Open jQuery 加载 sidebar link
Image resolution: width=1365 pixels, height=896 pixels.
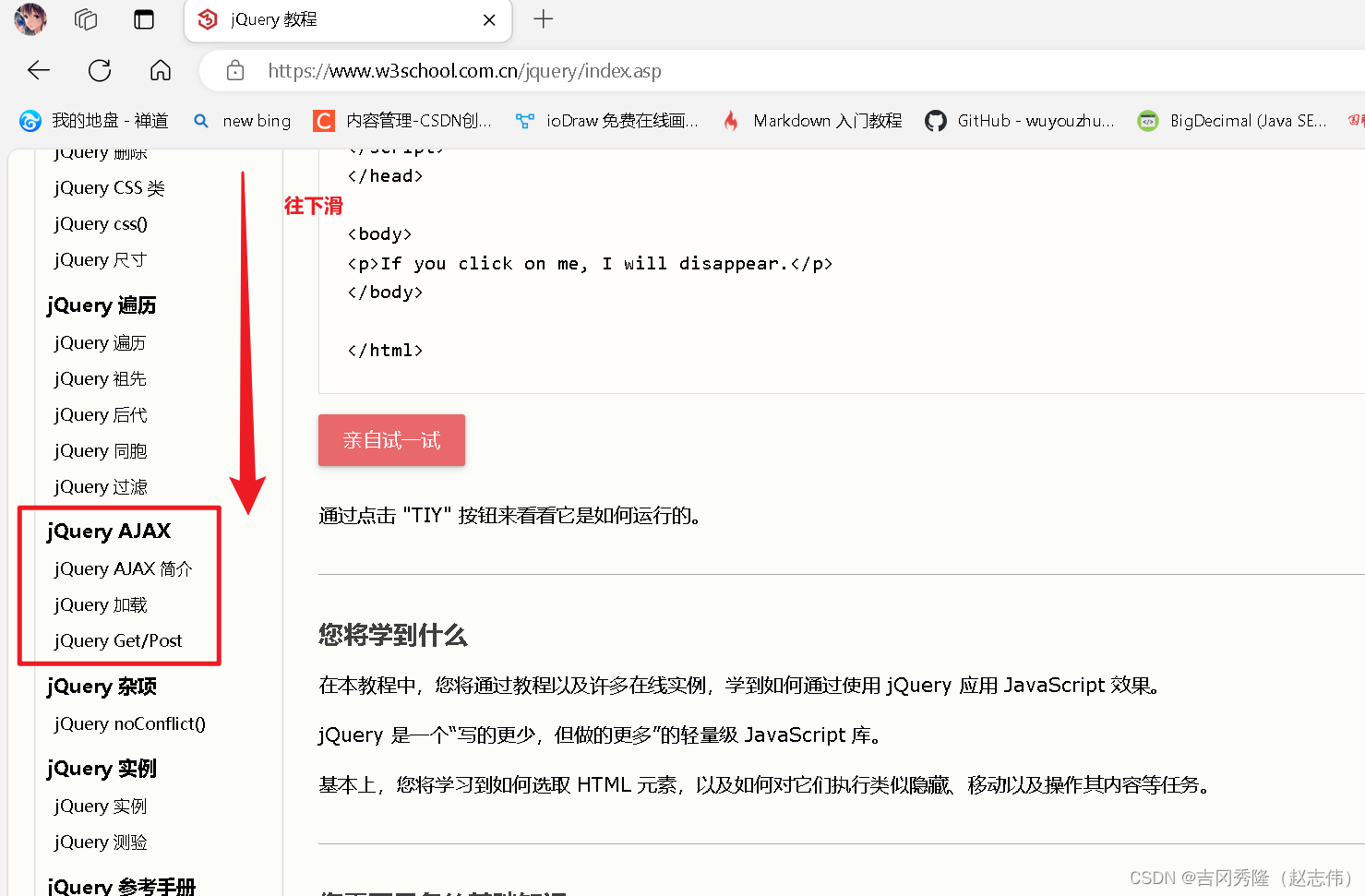(x=101, y=605)
